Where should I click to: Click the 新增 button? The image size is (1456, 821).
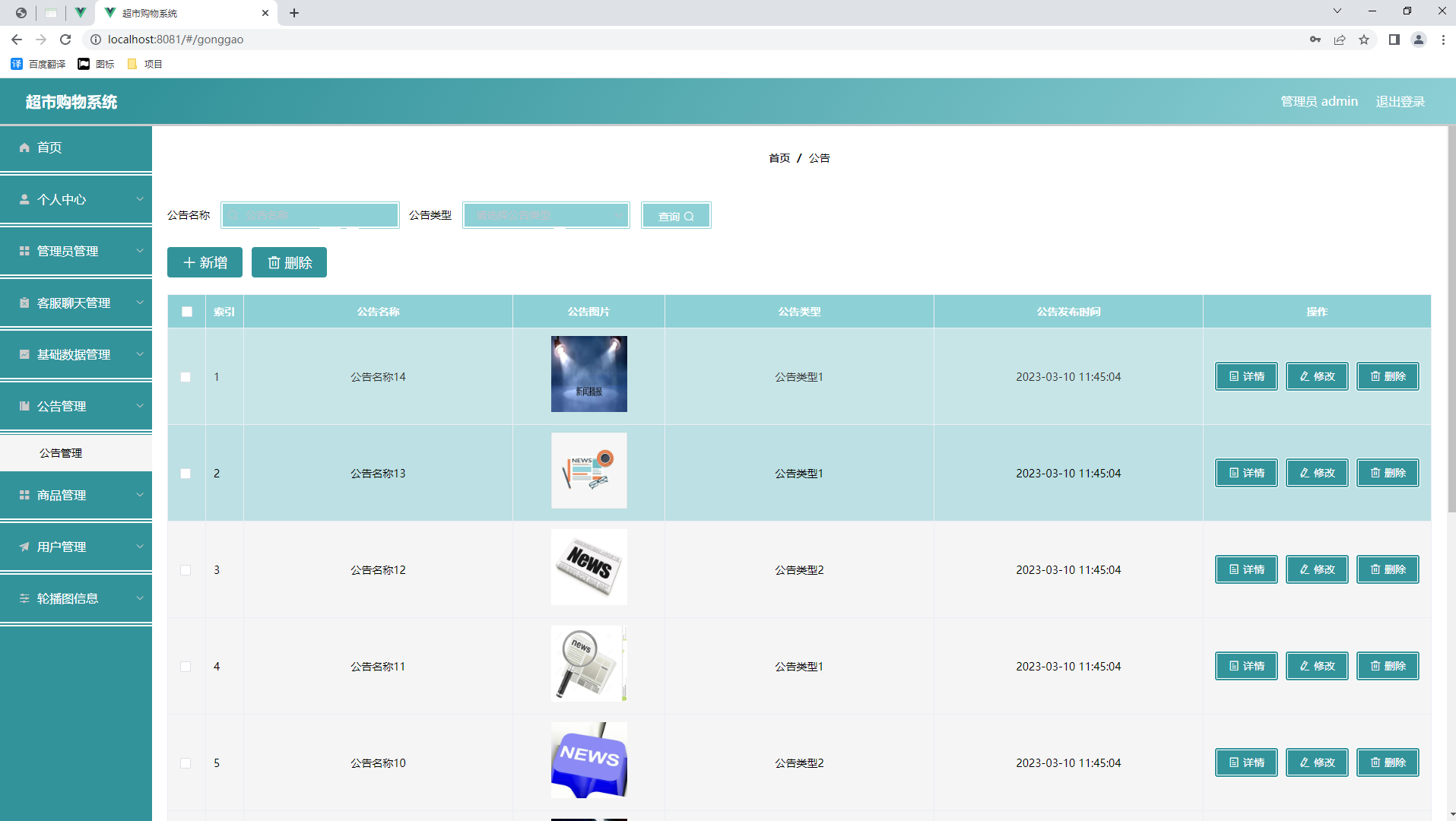click(x=204, y=262)
